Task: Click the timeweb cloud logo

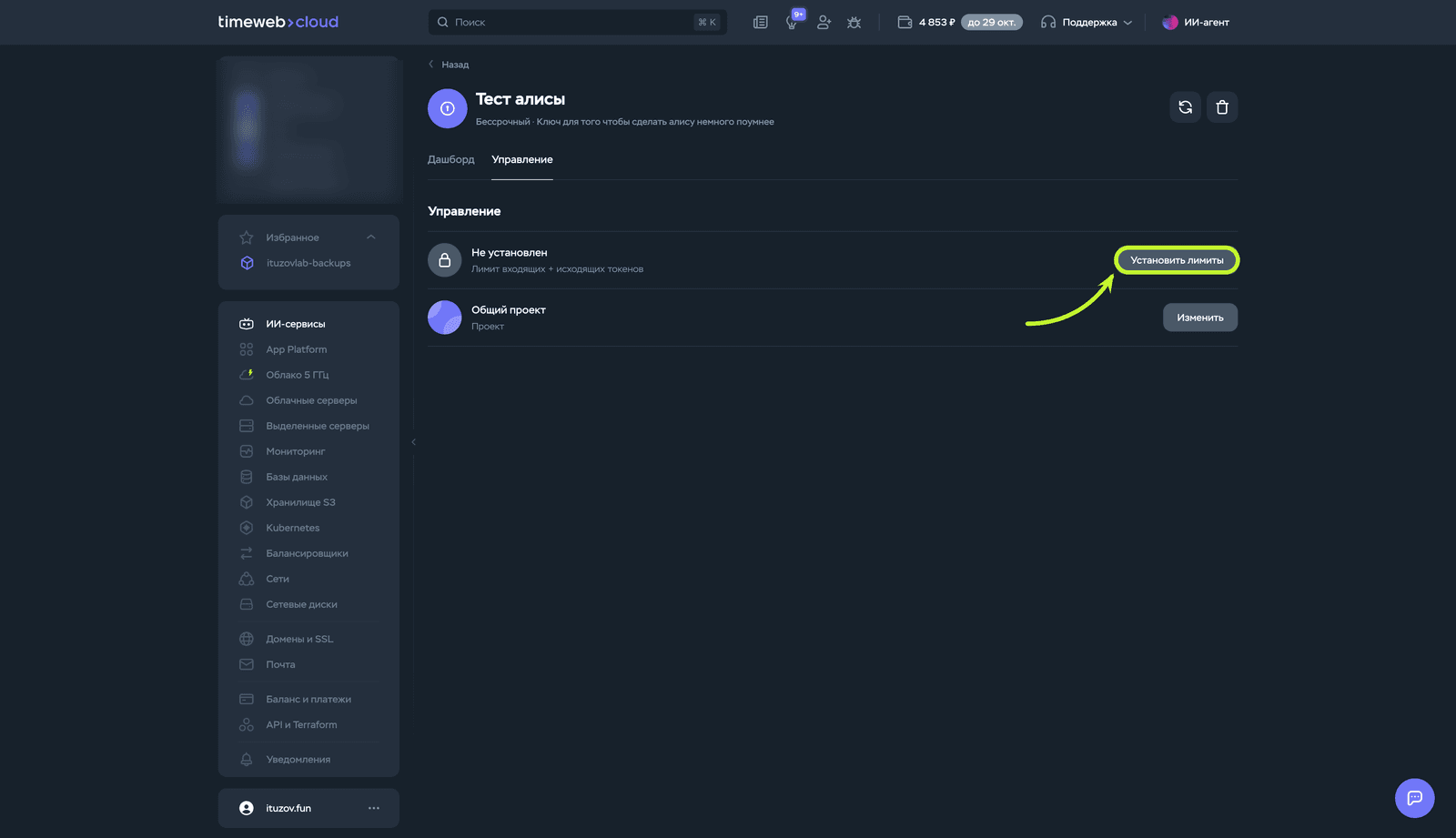Action: (278, 22)
